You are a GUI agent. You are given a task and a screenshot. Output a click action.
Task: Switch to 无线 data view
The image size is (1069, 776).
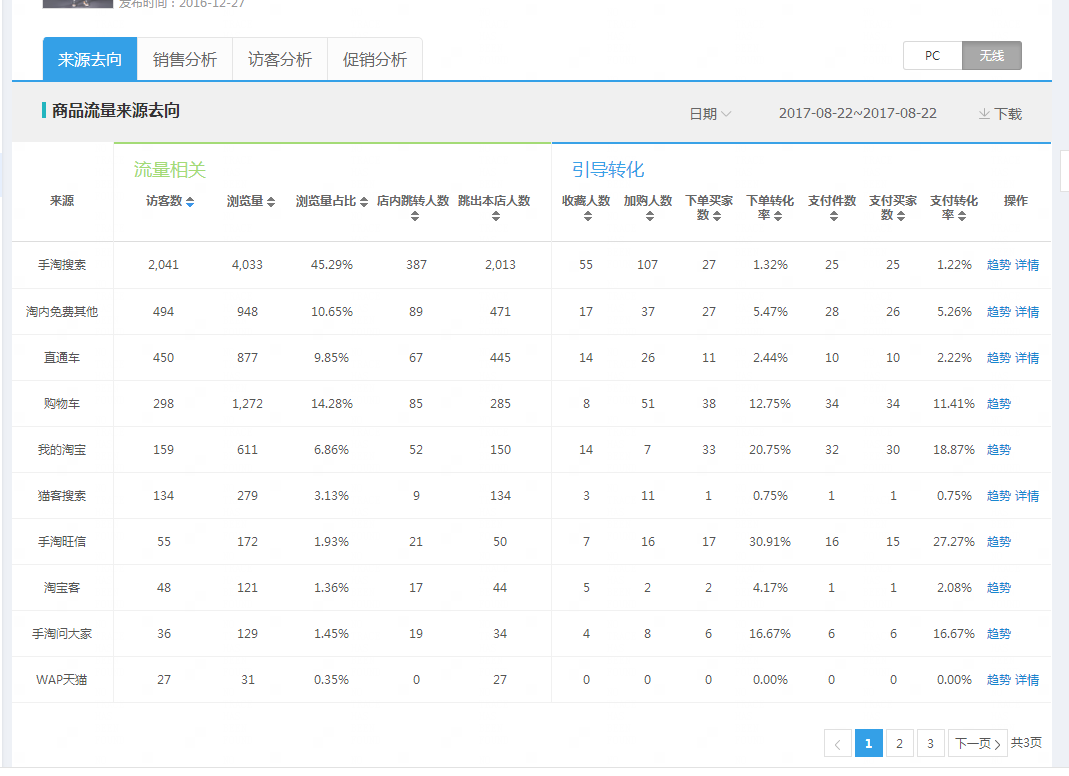tap(992, 56)
